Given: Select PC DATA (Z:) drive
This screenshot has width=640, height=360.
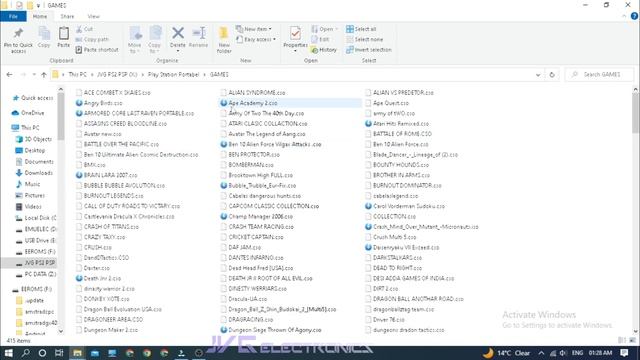Looking at the screenshot, I should click(36, 274).
